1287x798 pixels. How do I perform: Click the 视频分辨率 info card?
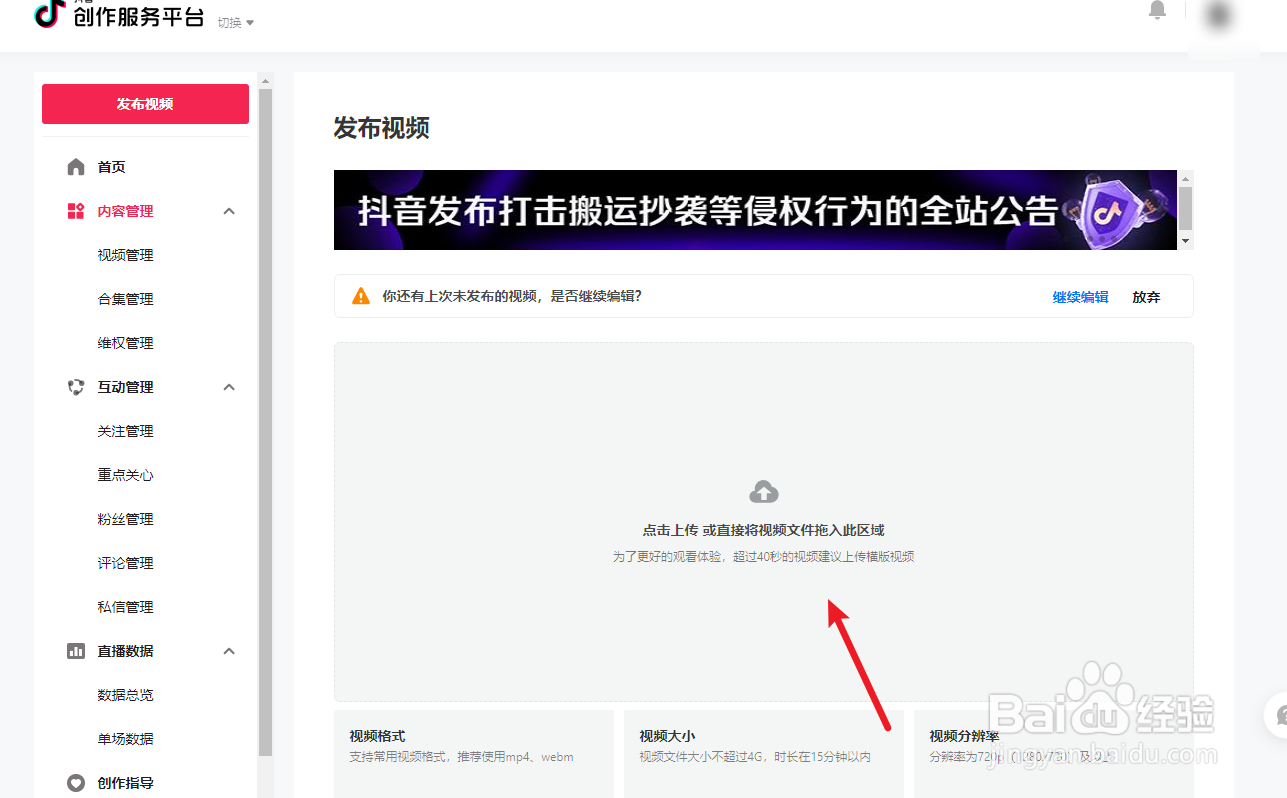coord(1054,754)
